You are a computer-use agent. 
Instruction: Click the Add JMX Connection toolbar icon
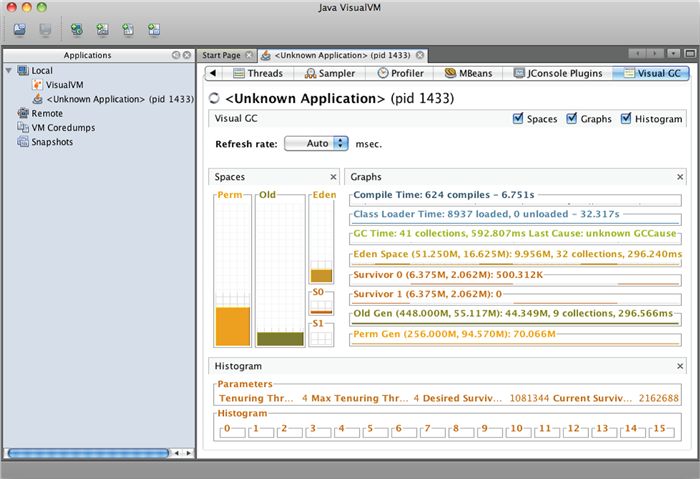tap(76, 29)
